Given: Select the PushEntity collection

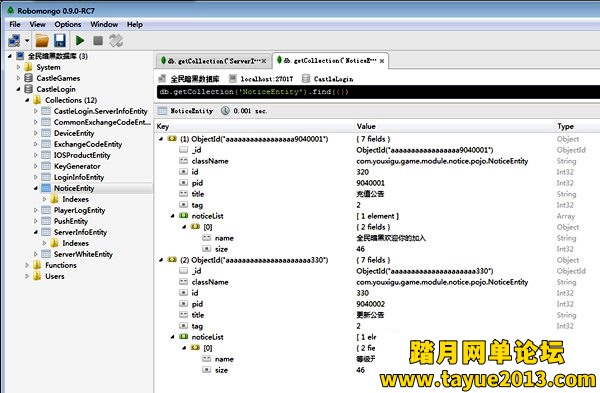Looking at the screenshot, I should tap(71, 221).
